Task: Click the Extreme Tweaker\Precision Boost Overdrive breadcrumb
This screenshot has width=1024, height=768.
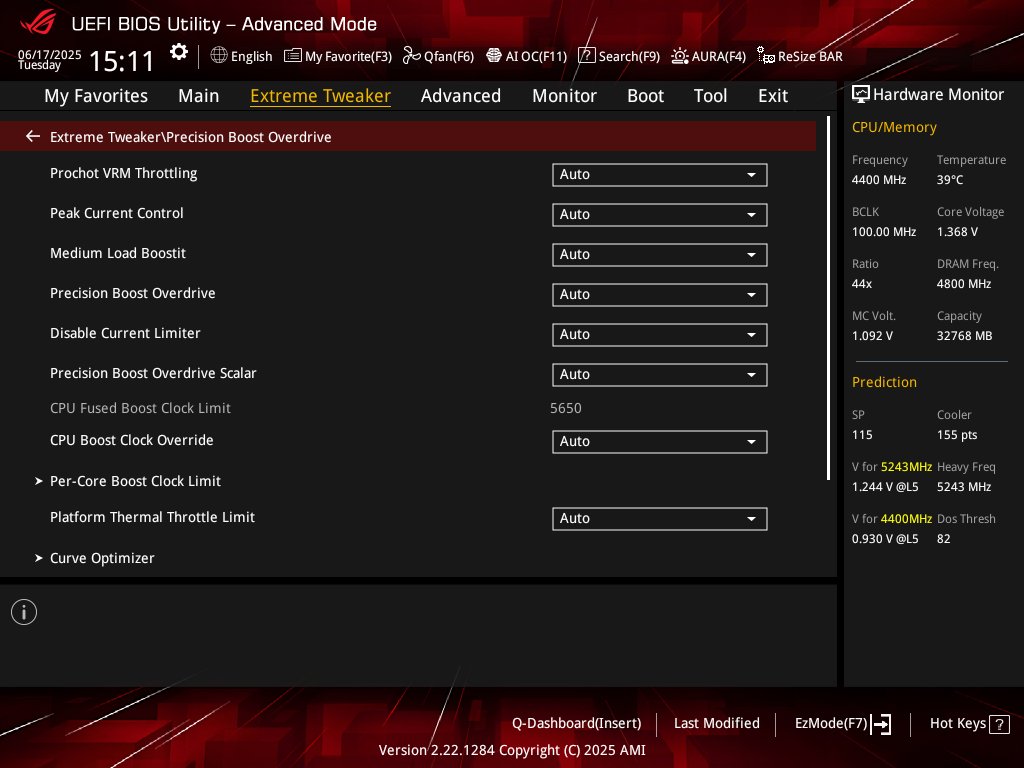Action: tap(191, 136)
